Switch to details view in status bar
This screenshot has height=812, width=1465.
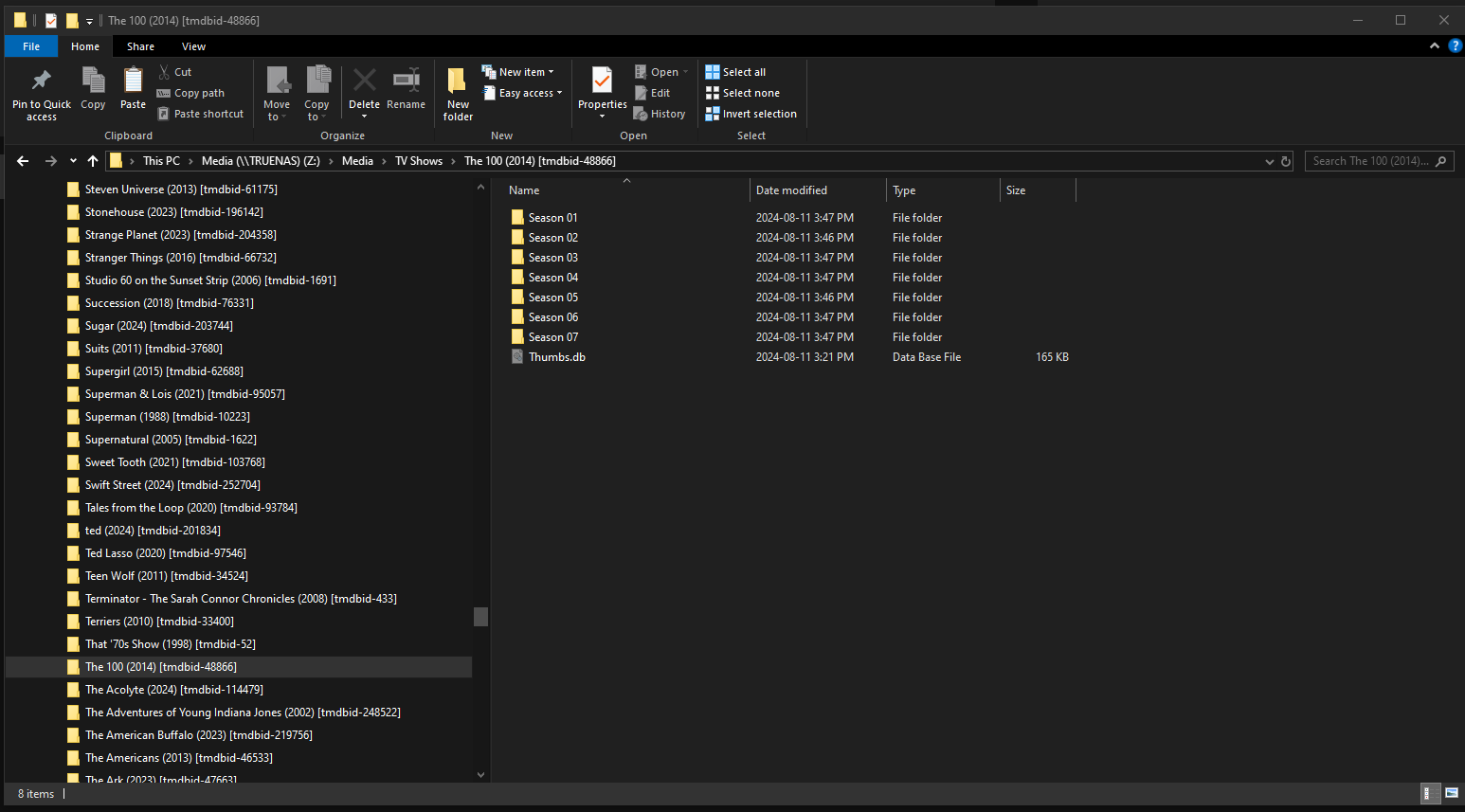coord(1428,793)
